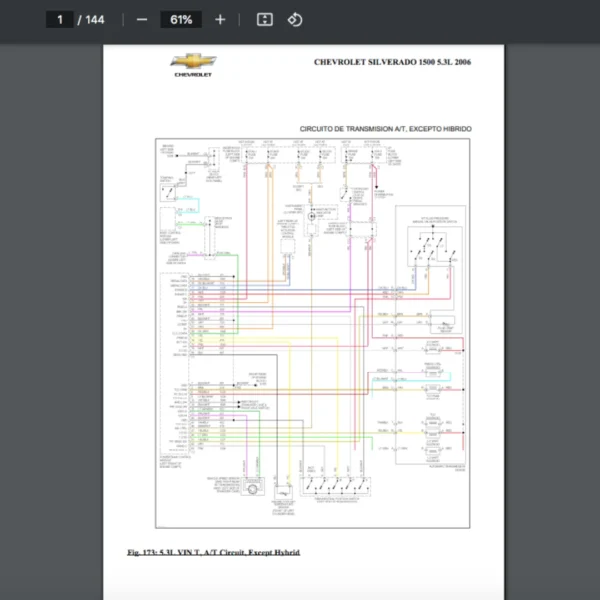Click the CIRCUITO DE TRANSMISION A/T, EXCEPTO HIBRIDO heading

(385, 129)
